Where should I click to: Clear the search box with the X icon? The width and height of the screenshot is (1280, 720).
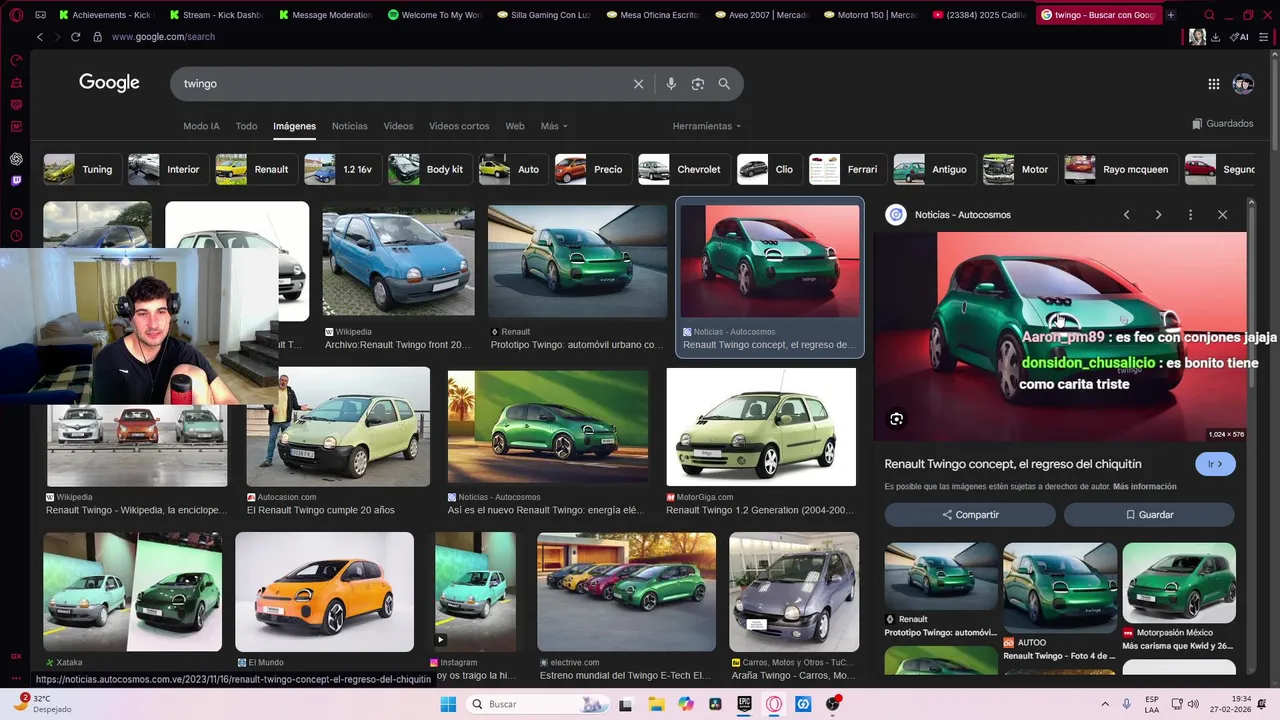[638, 84]
